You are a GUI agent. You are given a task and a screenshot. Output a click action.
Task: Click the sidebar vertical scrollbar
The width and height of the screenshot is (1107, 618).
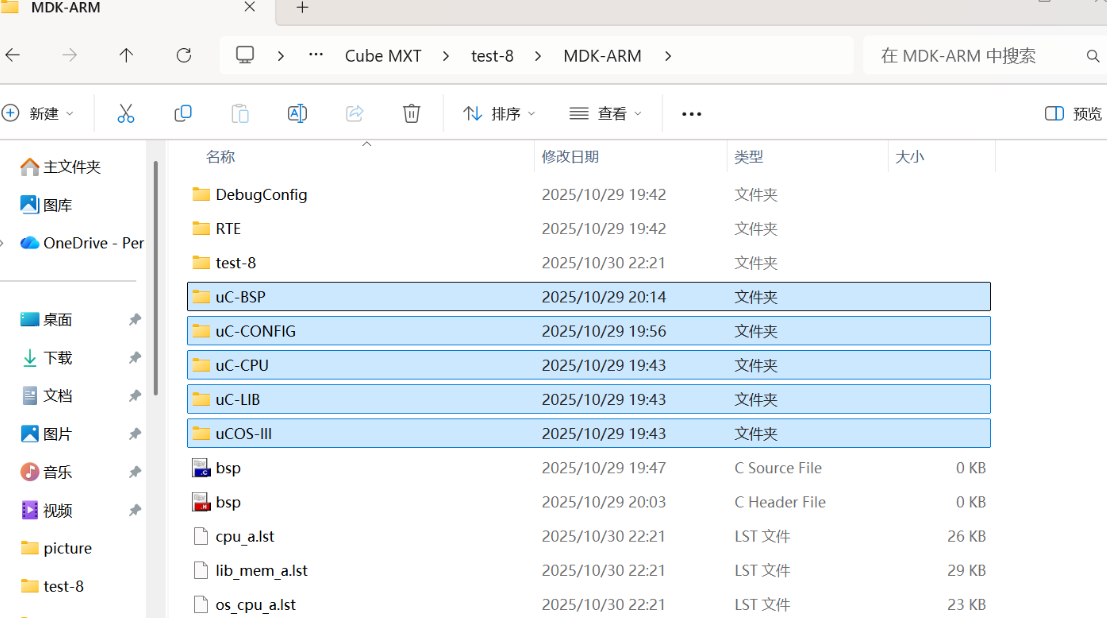point(155,278)
